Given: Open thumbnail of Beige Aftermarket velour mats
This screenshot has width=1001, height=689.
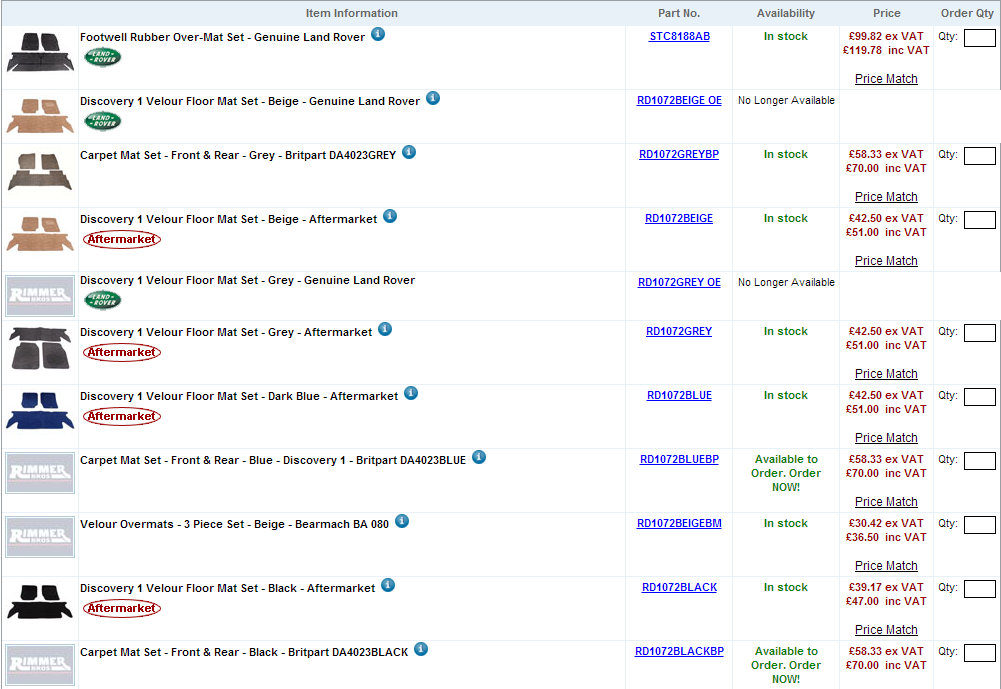Looking at the screenshot, I should click(x=40, y=234).
